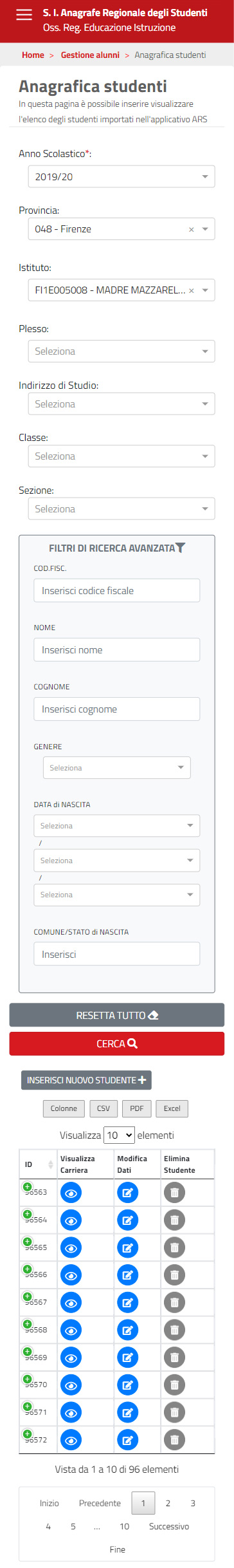Viewport: 234px width, 1568px height.
Task: Click the red CERCA search button
Action: [x=117, y=1044]
